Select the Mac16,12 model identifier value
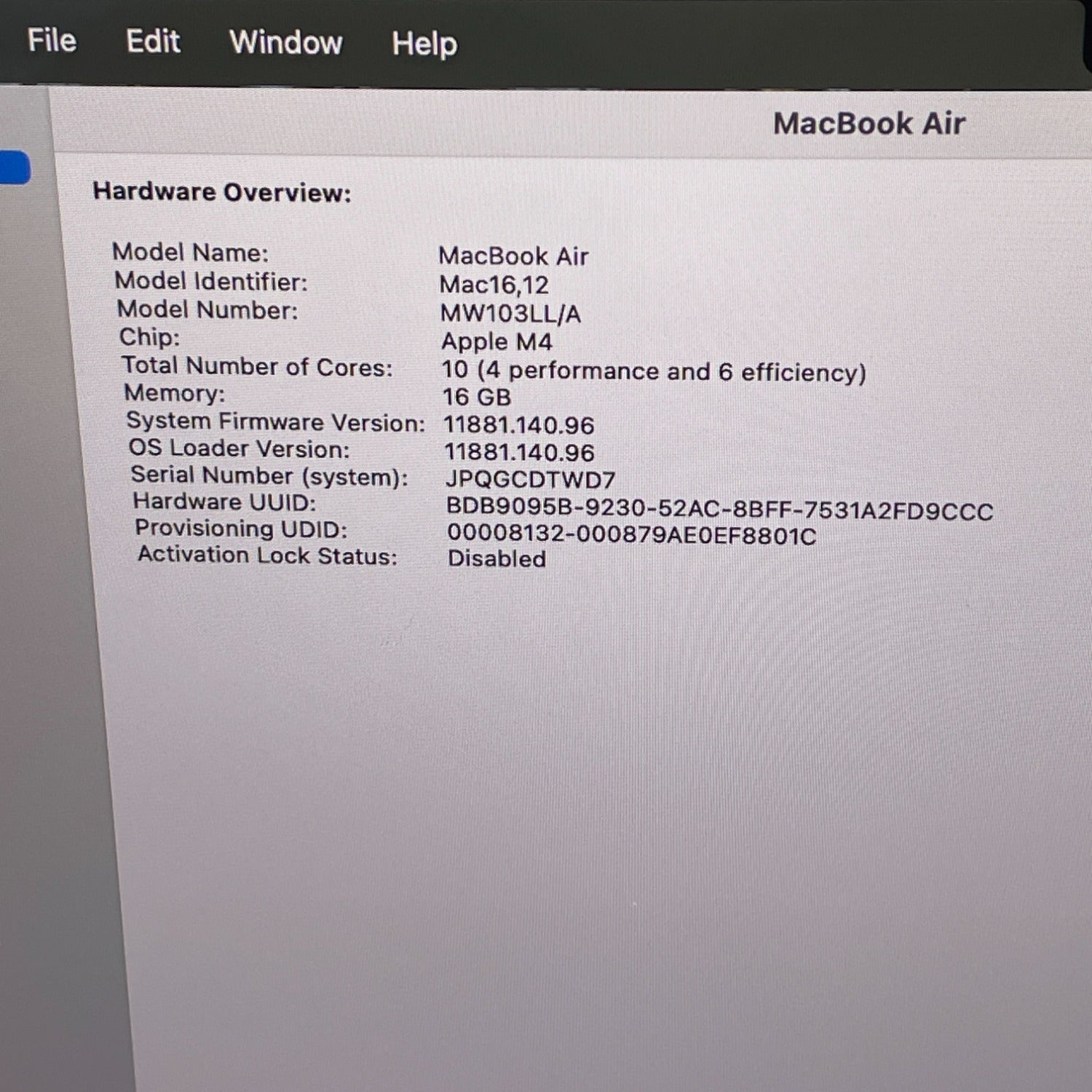Image resolution: width=1092 pixels, height=1092 pixels. [x=494, y=285]
